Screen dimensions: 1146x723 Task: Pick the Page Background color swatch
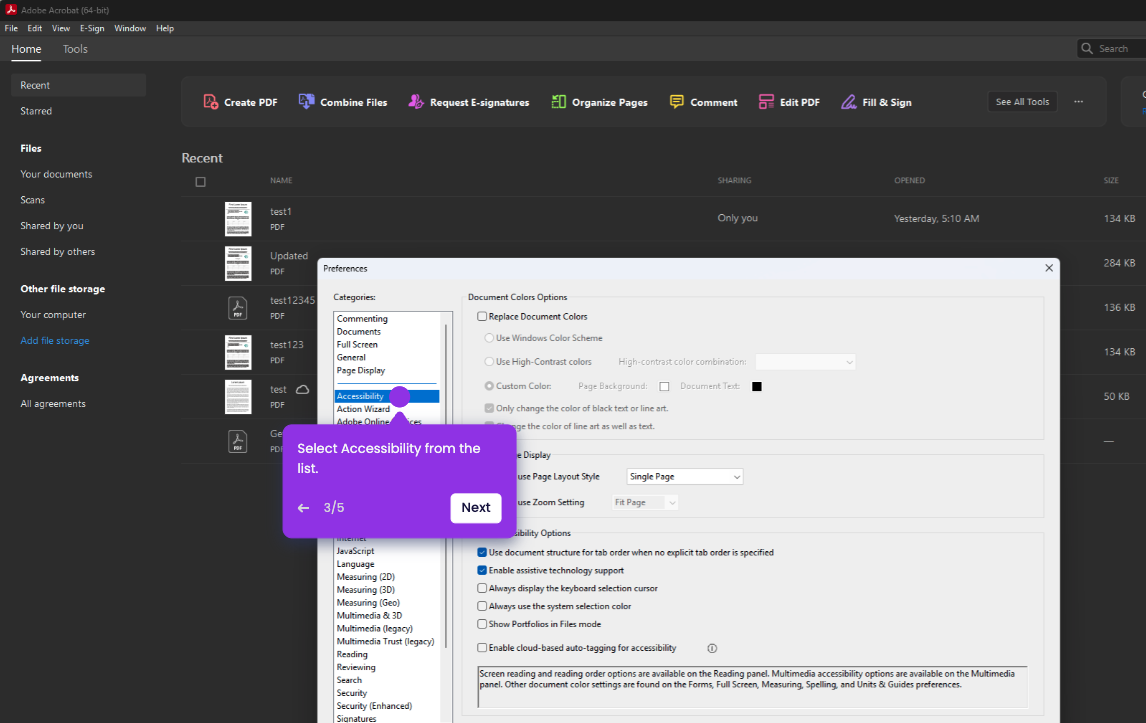click(x=664, y=386)
